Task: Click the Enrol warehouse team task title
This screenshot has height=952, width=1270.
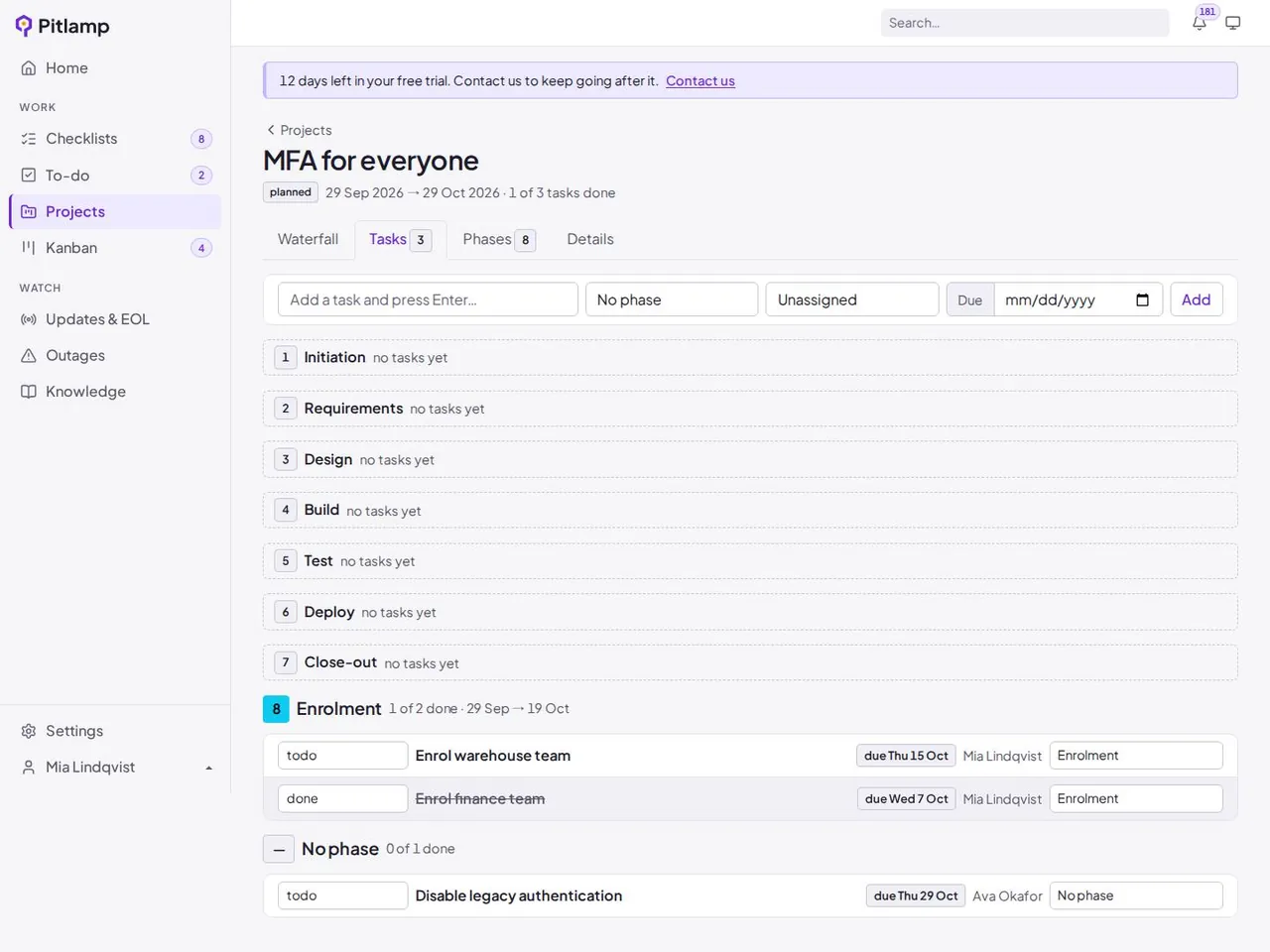Action: click(x=493, y=756)
